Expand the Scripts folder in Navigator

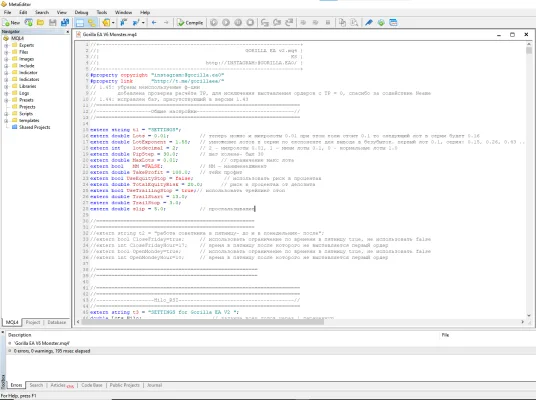[6, 114]
